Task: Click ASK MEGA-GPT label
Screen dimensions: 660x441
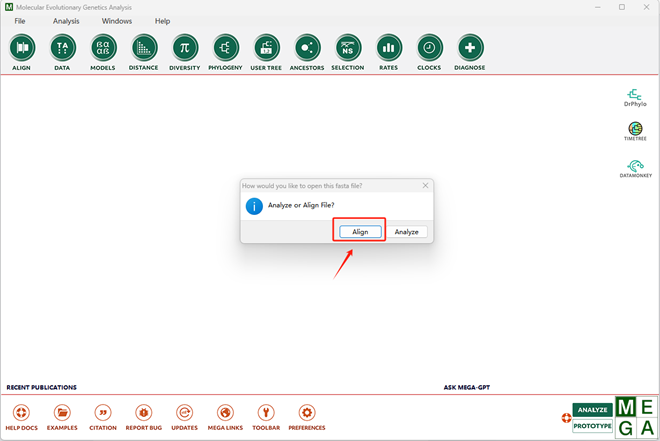Action: [467, 387]
